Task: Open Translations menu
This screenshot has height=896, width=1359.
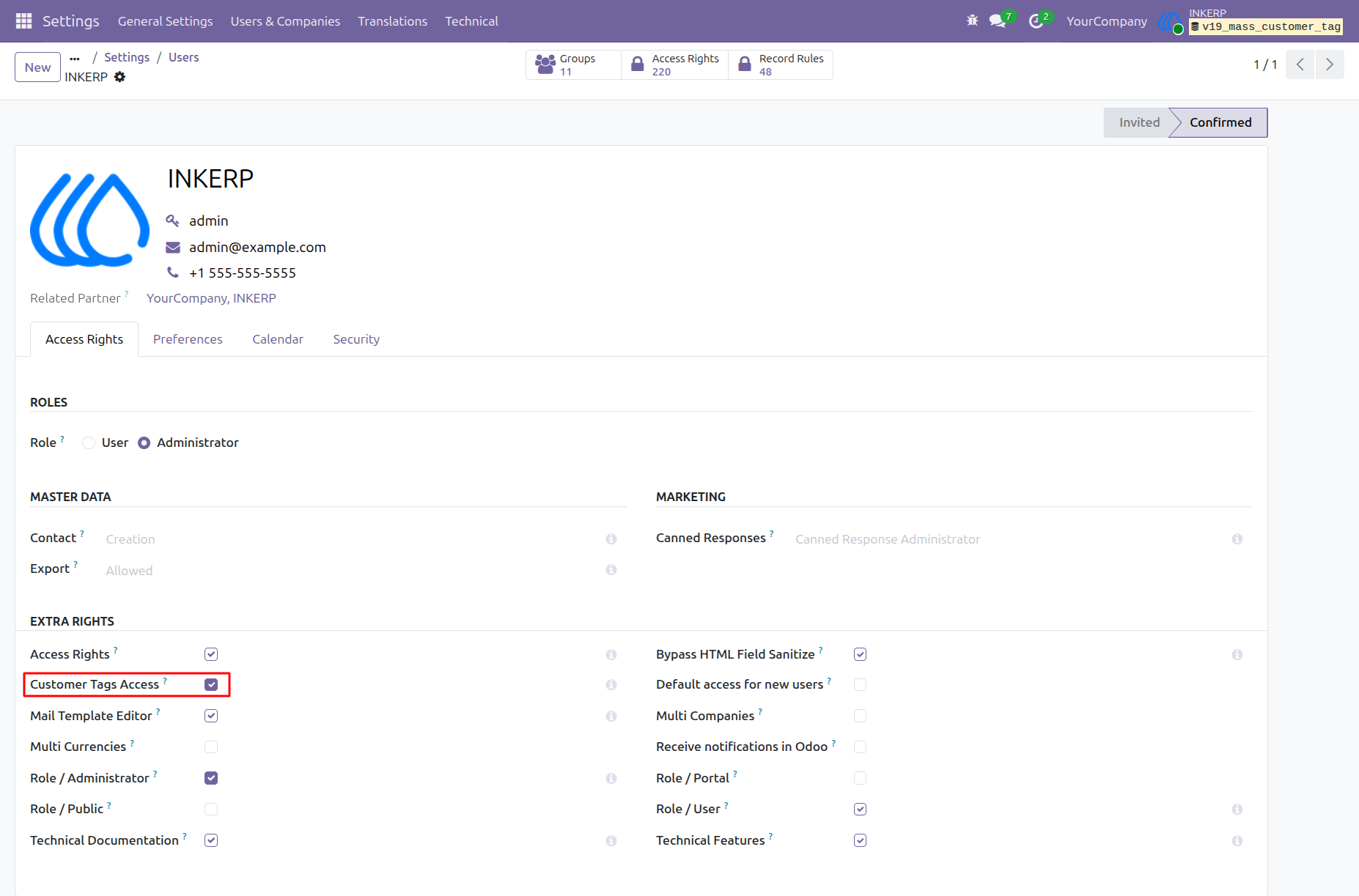Action: 393,21
